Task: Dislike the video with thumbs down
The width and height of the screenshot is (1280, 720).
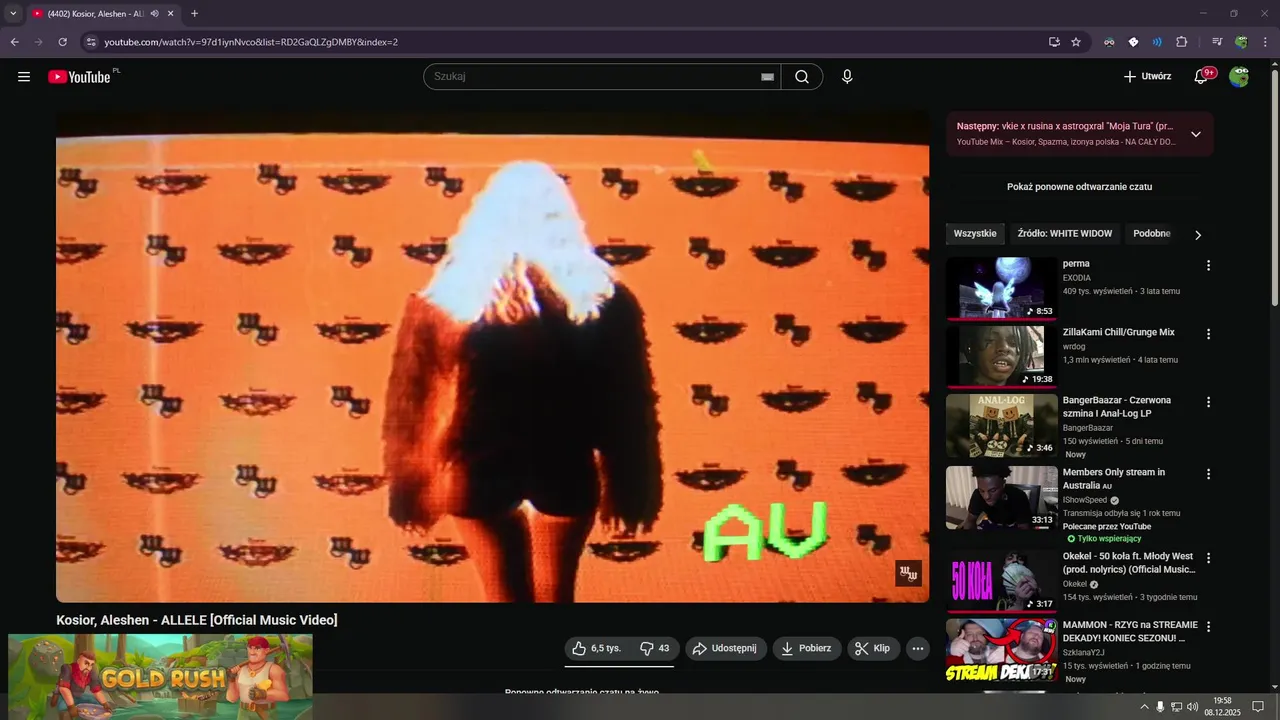Action: click(654, 648)
